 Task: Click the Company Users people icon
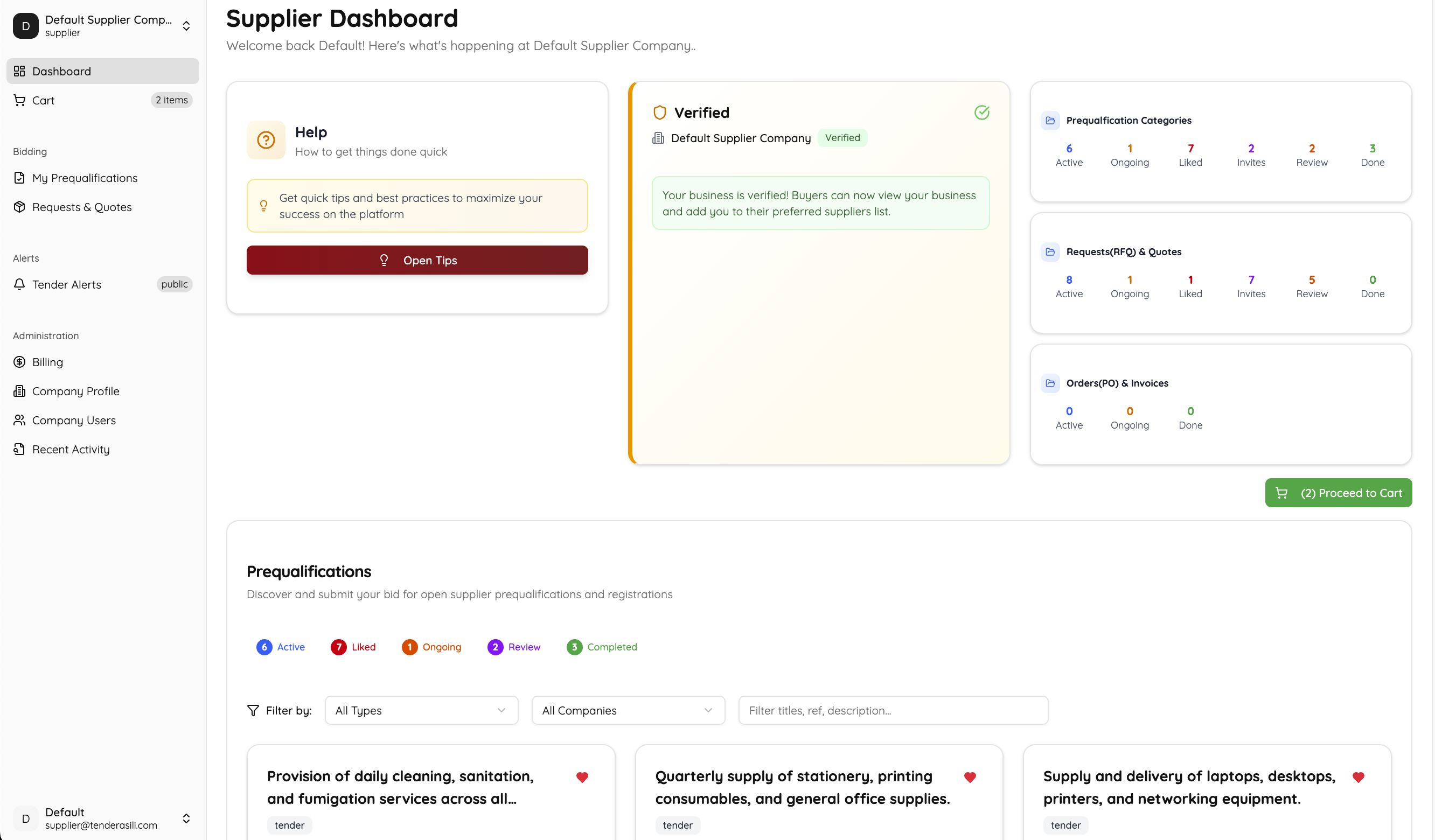(x=19, y=420)
